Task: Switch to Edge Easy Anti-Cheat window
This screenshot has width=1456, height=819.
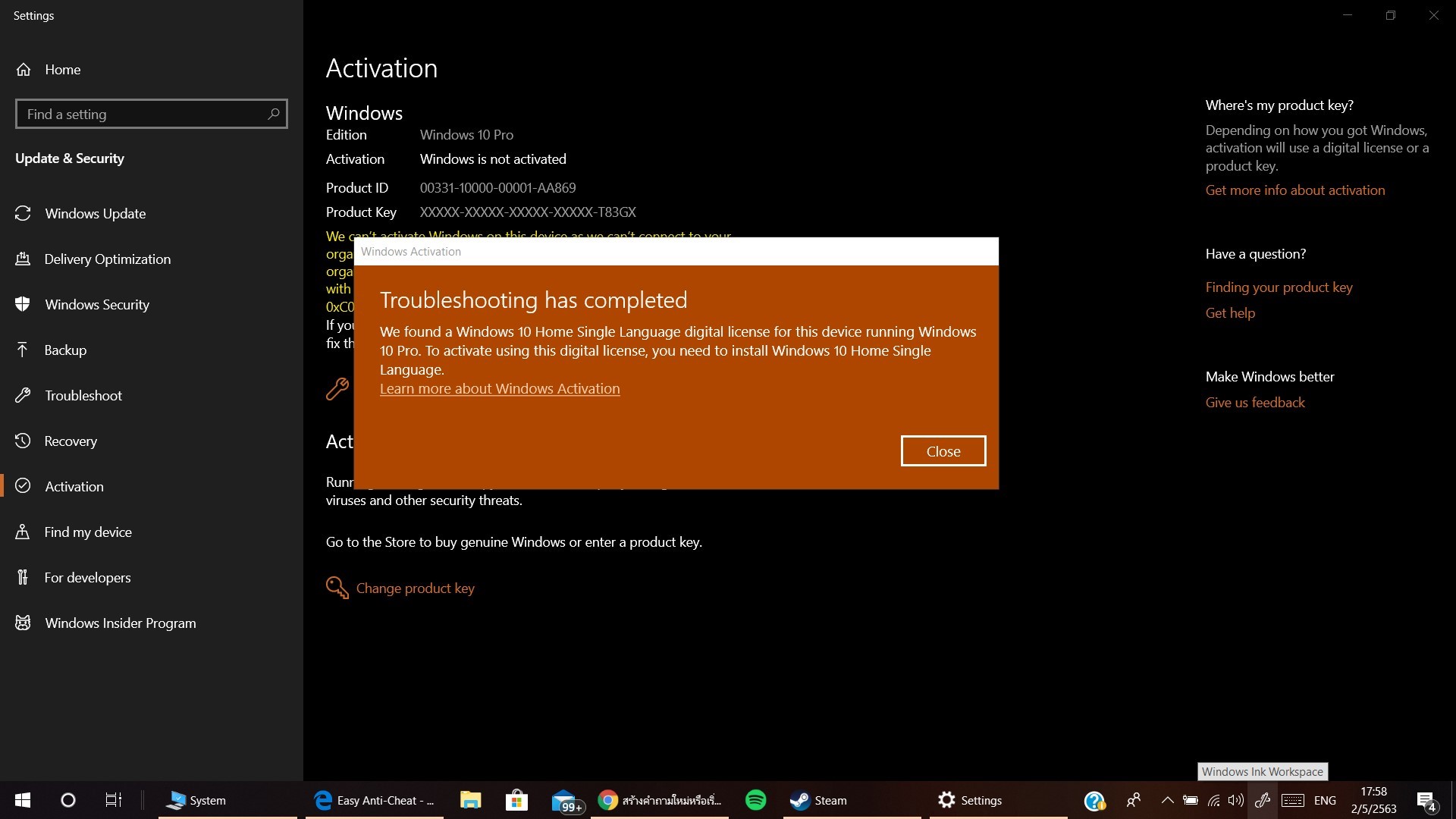Action: coord(375,800)
